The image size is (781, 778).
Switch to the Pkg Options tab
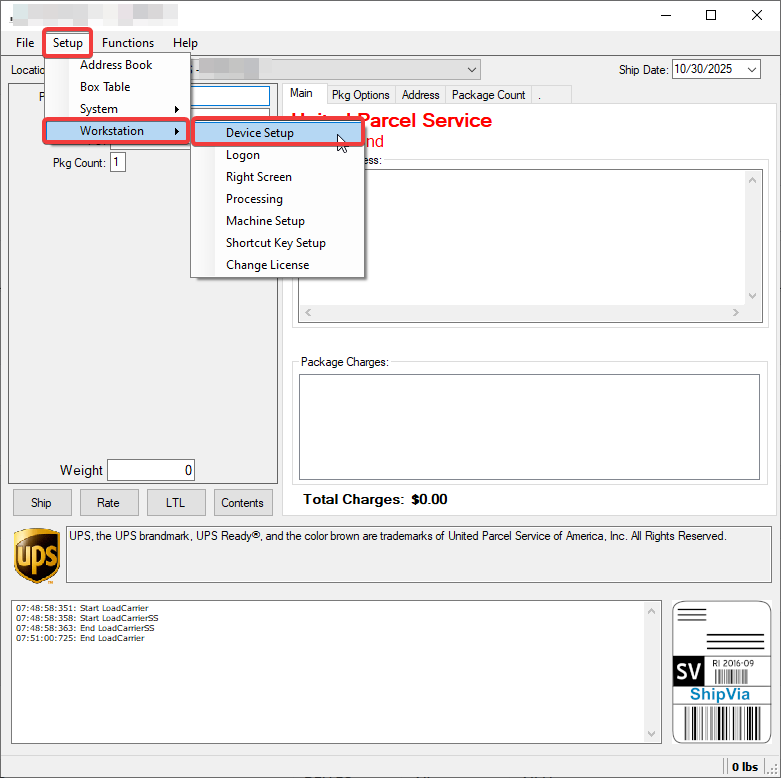[361, 95]
